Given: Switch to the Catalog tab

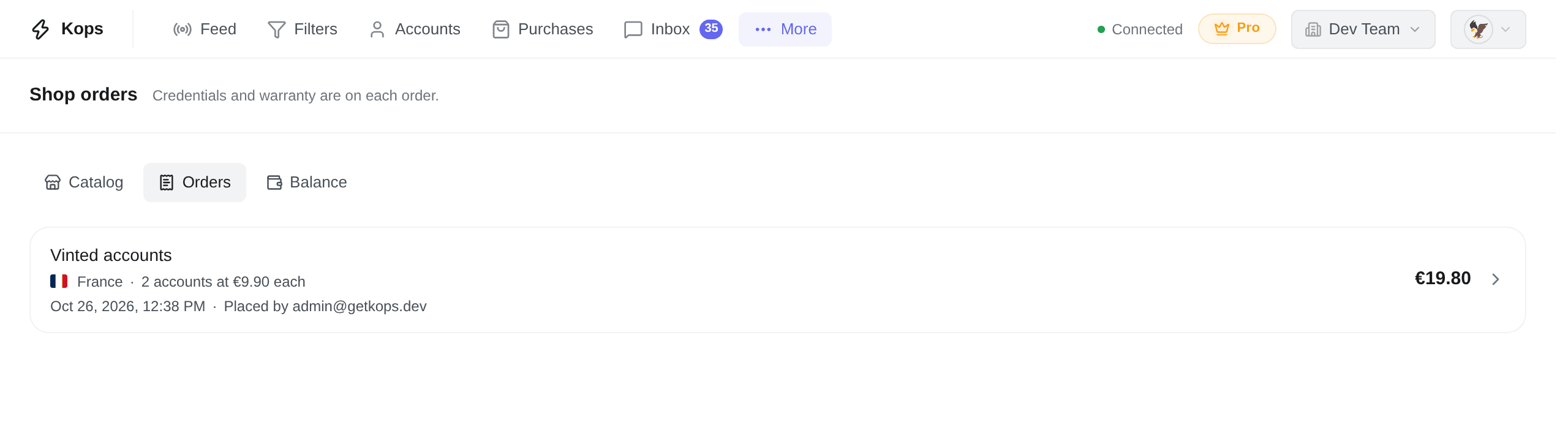Looking at the screenshot, I should pos(84,183).
